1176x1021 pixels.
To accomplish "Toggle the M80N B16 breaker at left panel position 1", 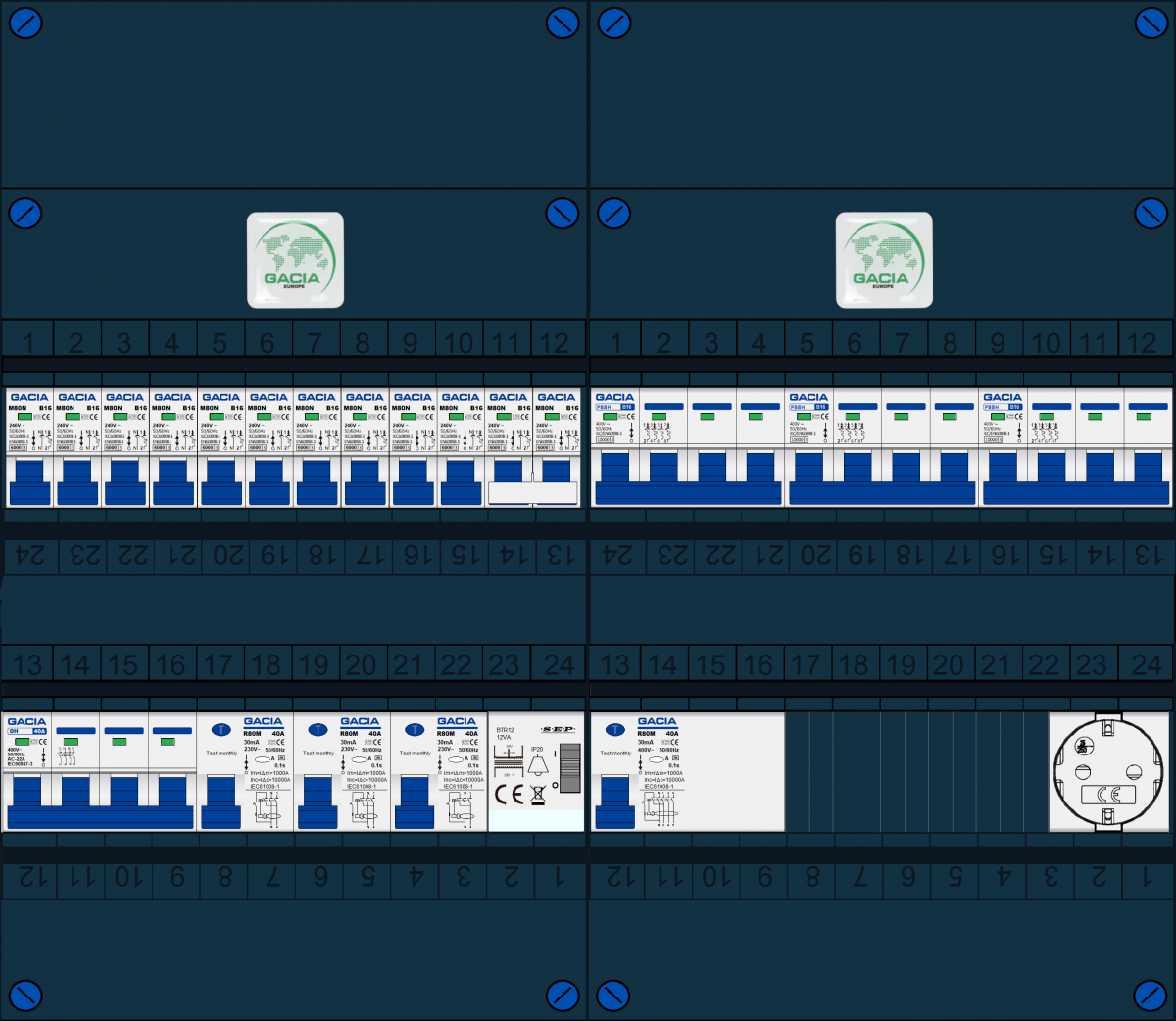I will (x=29, y=480).
